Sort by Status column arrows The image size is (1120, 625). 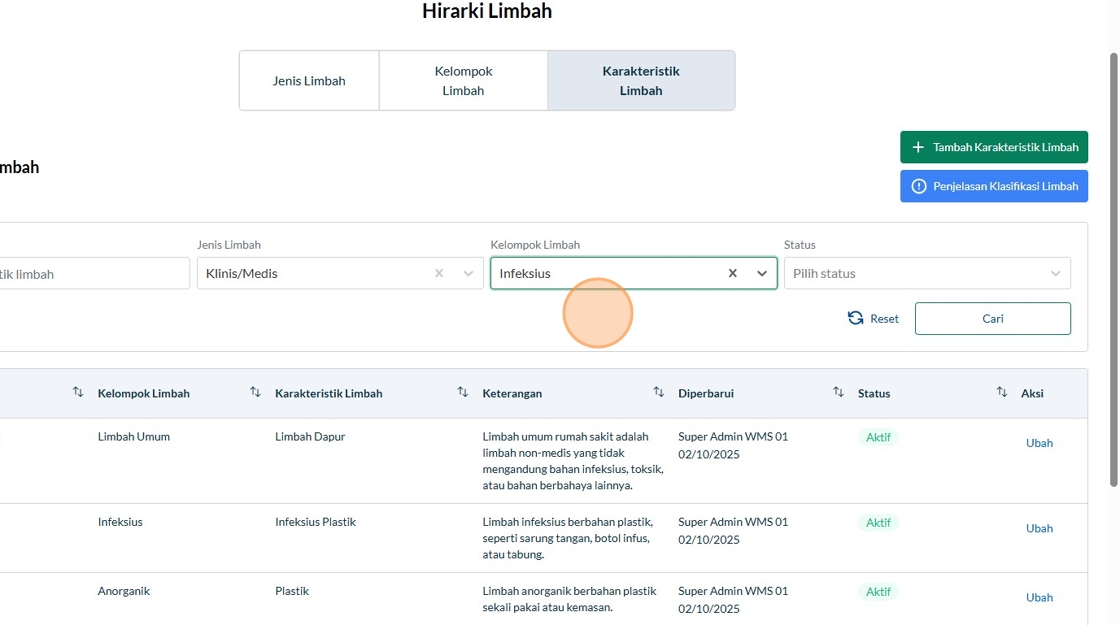pos(1001,393)
